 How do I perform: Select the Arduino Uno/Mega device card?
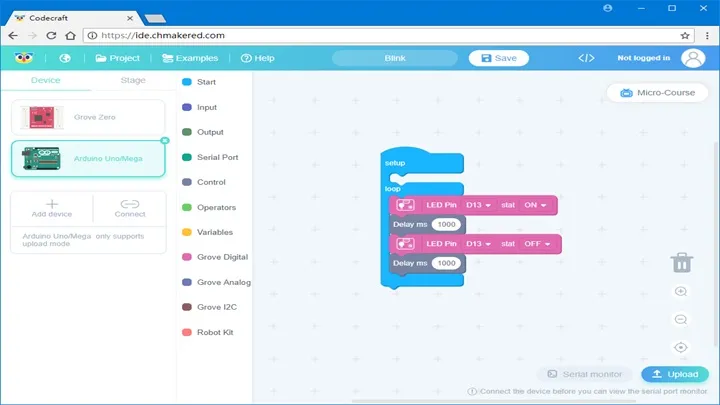click(x=88, y=158)
